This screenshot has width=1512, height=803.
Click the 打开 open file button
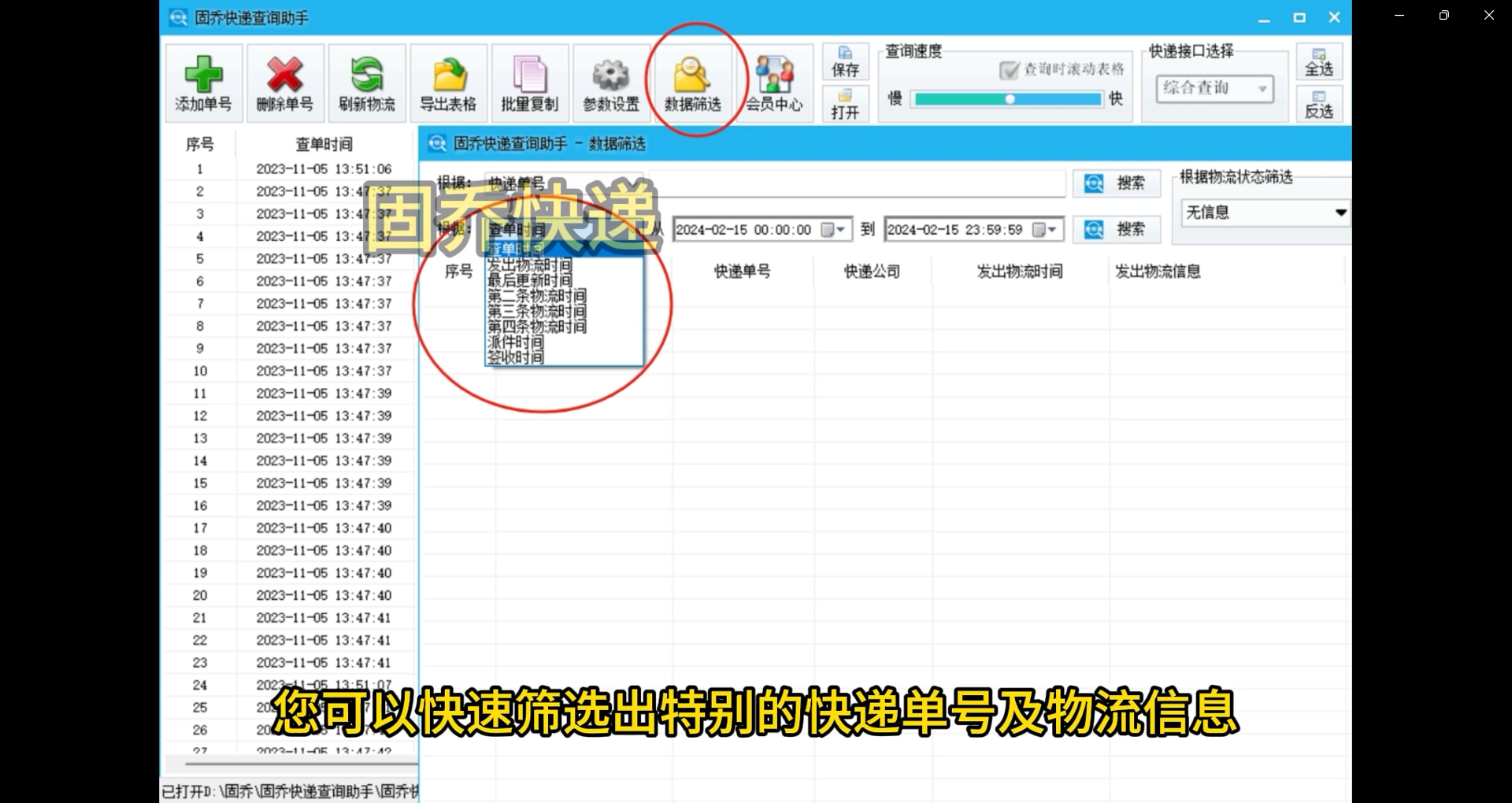point(846,104)
